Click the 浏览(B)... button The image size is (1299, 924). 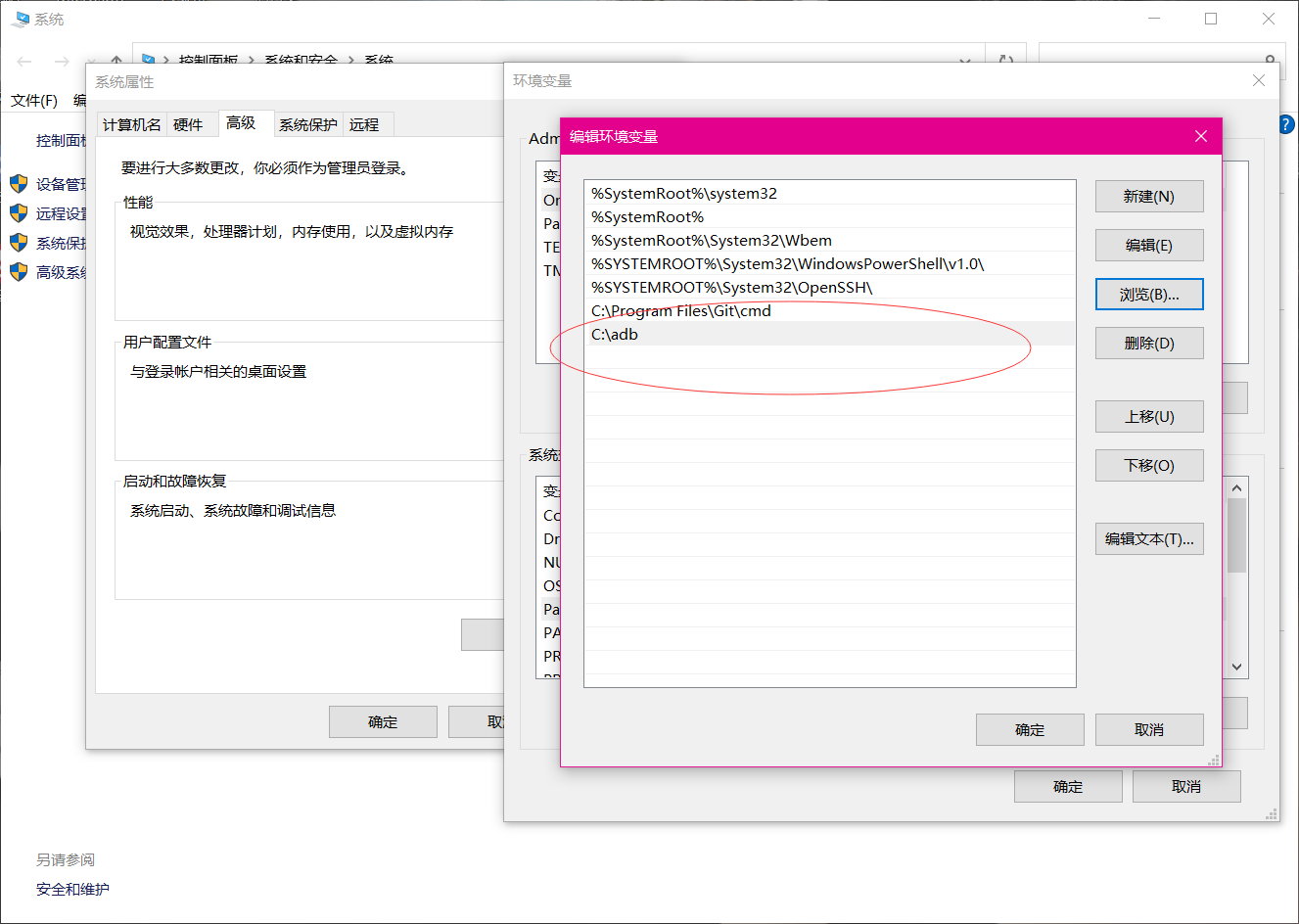coord(1149,294)
